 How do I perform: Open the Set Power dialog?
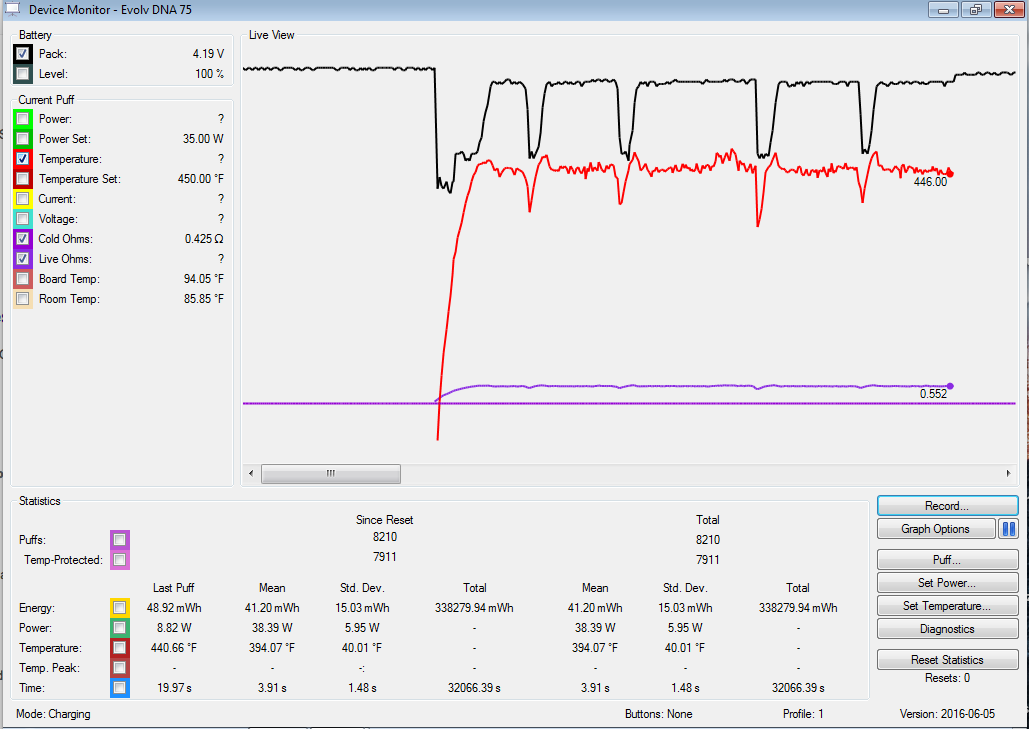[x=947, y=583]
